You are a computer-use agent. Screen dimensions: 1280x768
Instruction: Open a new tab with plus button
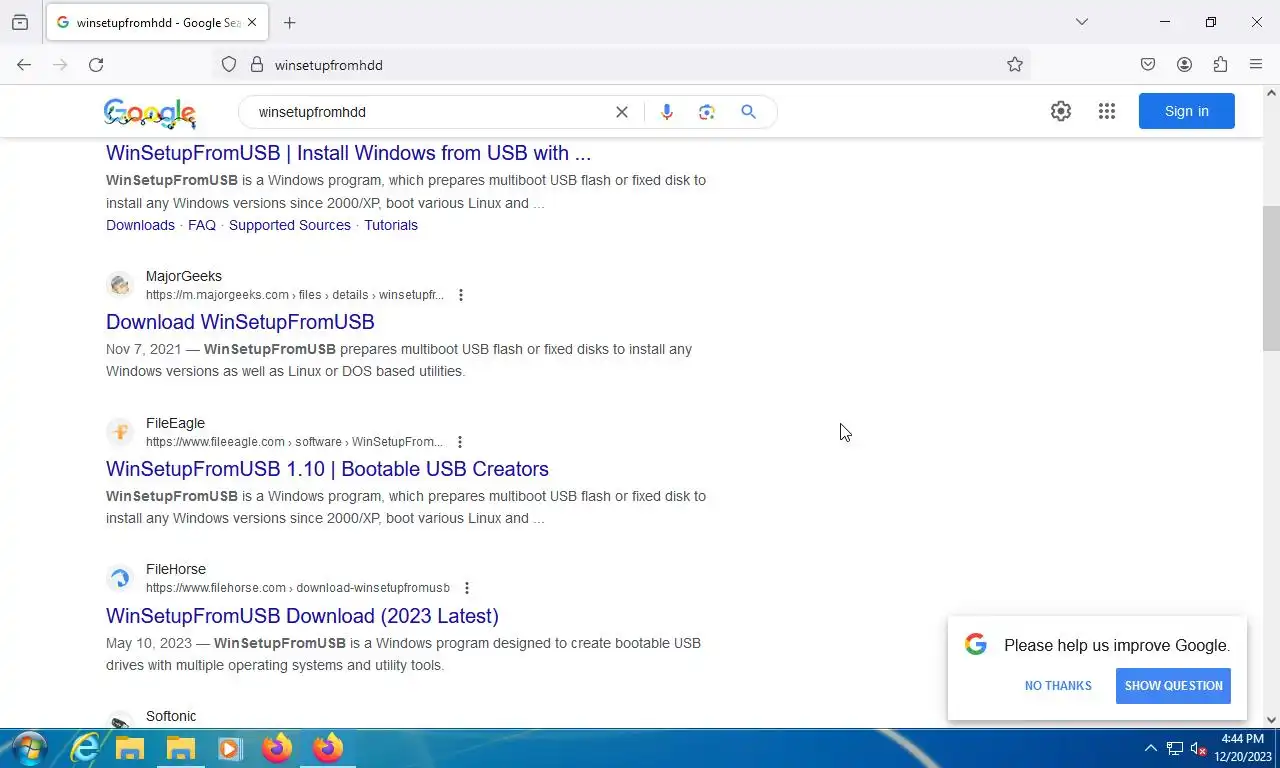(289, 22)
